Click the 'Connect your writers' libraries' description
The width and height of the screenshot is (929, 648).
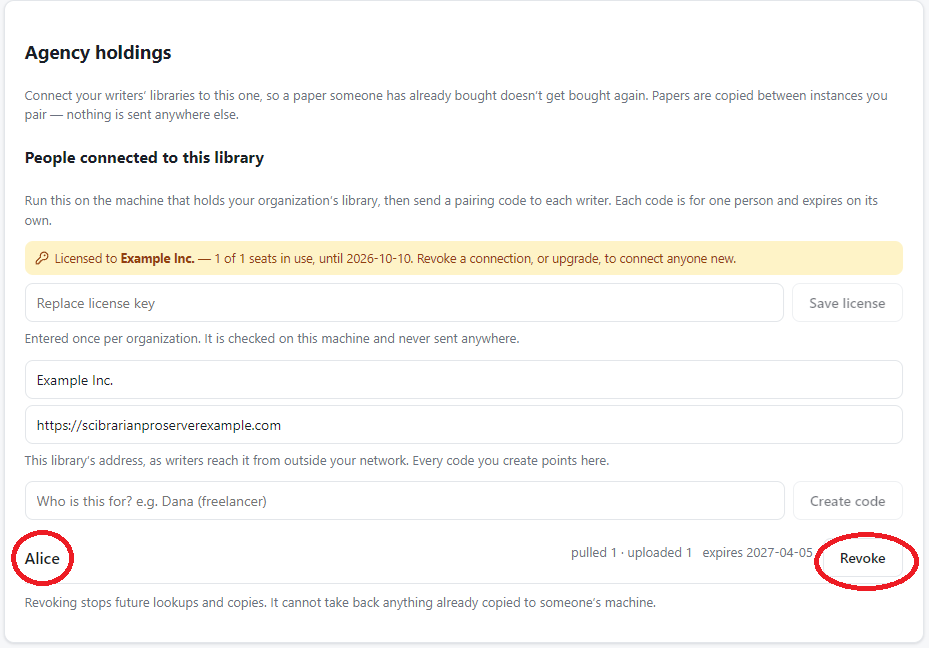pos(456,105)
